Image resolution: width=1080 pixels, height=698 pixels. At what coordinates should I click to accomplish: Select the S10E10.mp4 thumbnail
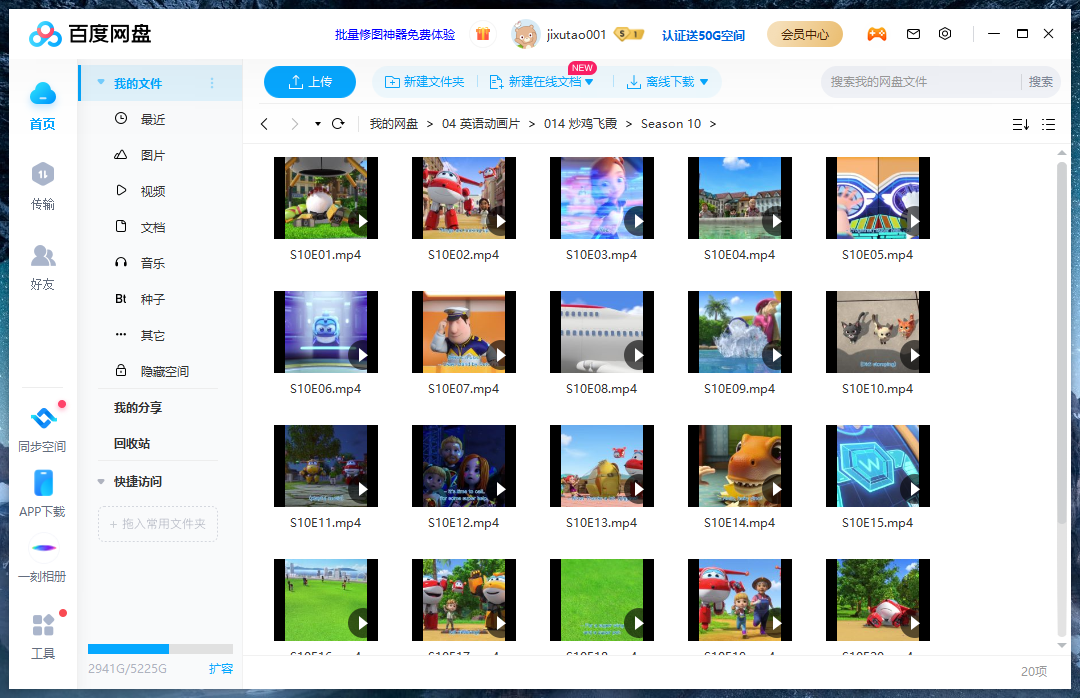pos(878,332)
